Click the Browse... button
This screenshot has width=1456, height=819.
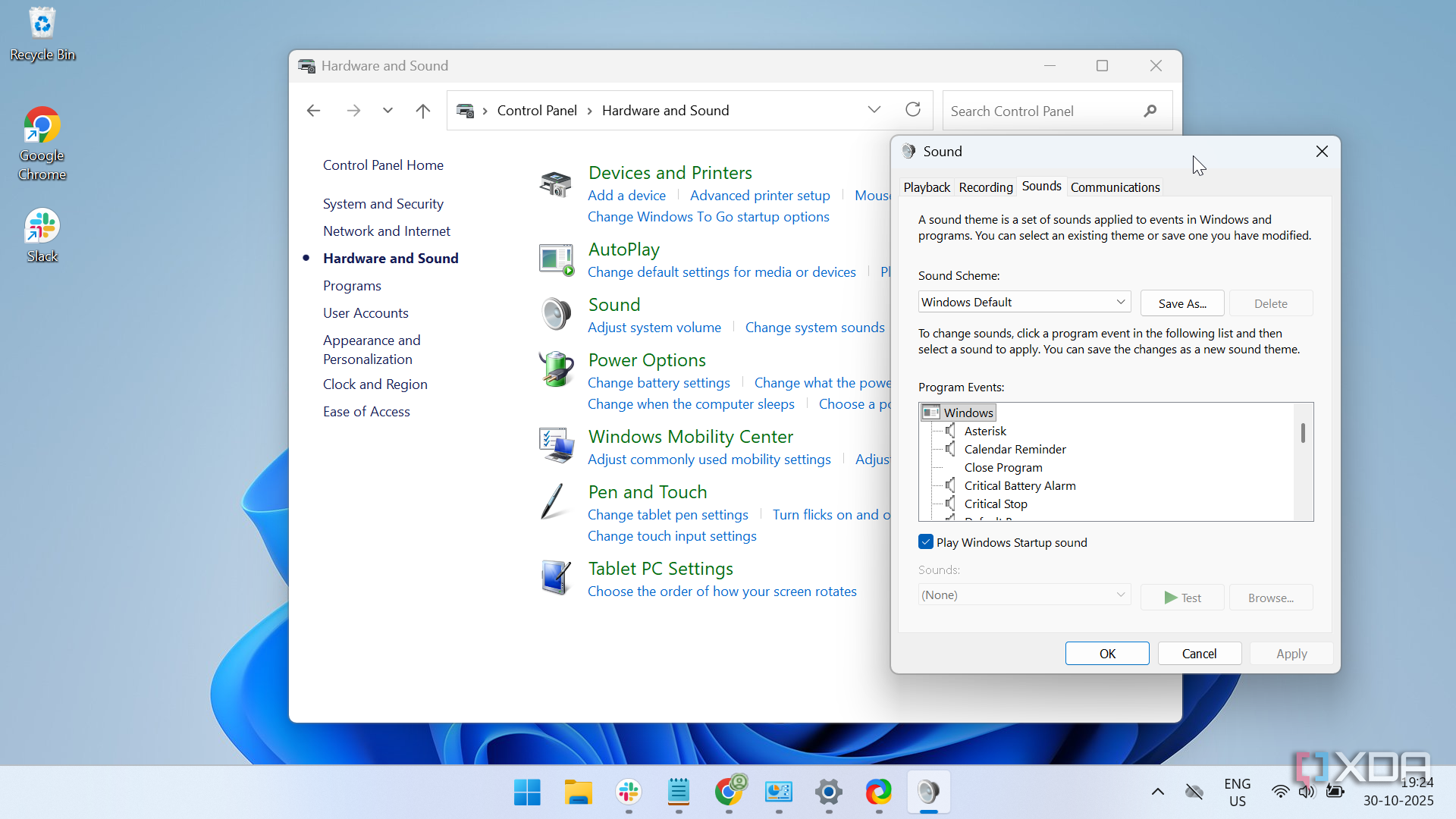1271,598
